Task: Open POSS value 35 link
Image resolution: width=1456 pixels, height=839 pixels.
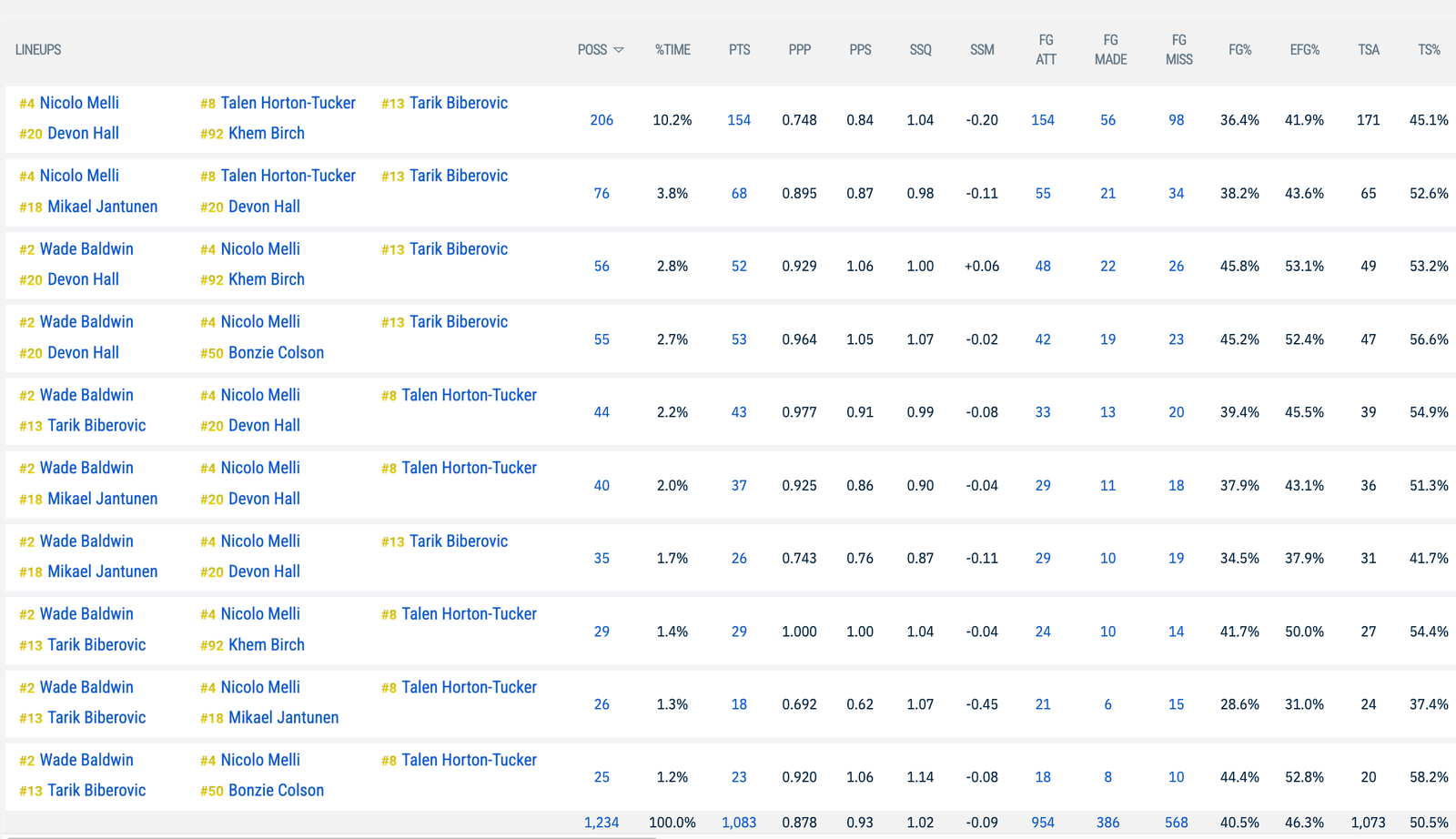Action: click(602, 558)
